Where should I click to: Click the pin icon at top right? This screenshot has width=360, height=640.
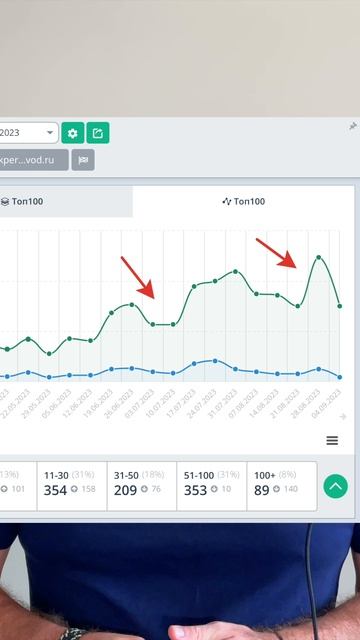[x=353, y=127]
